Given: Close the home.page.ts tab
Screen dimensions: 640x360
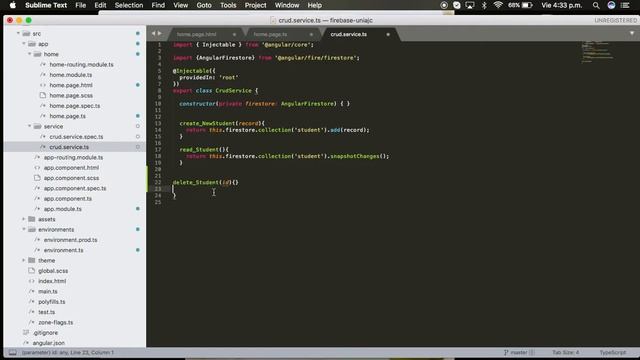Looking at the screenshot, I should tap(311, 34).
